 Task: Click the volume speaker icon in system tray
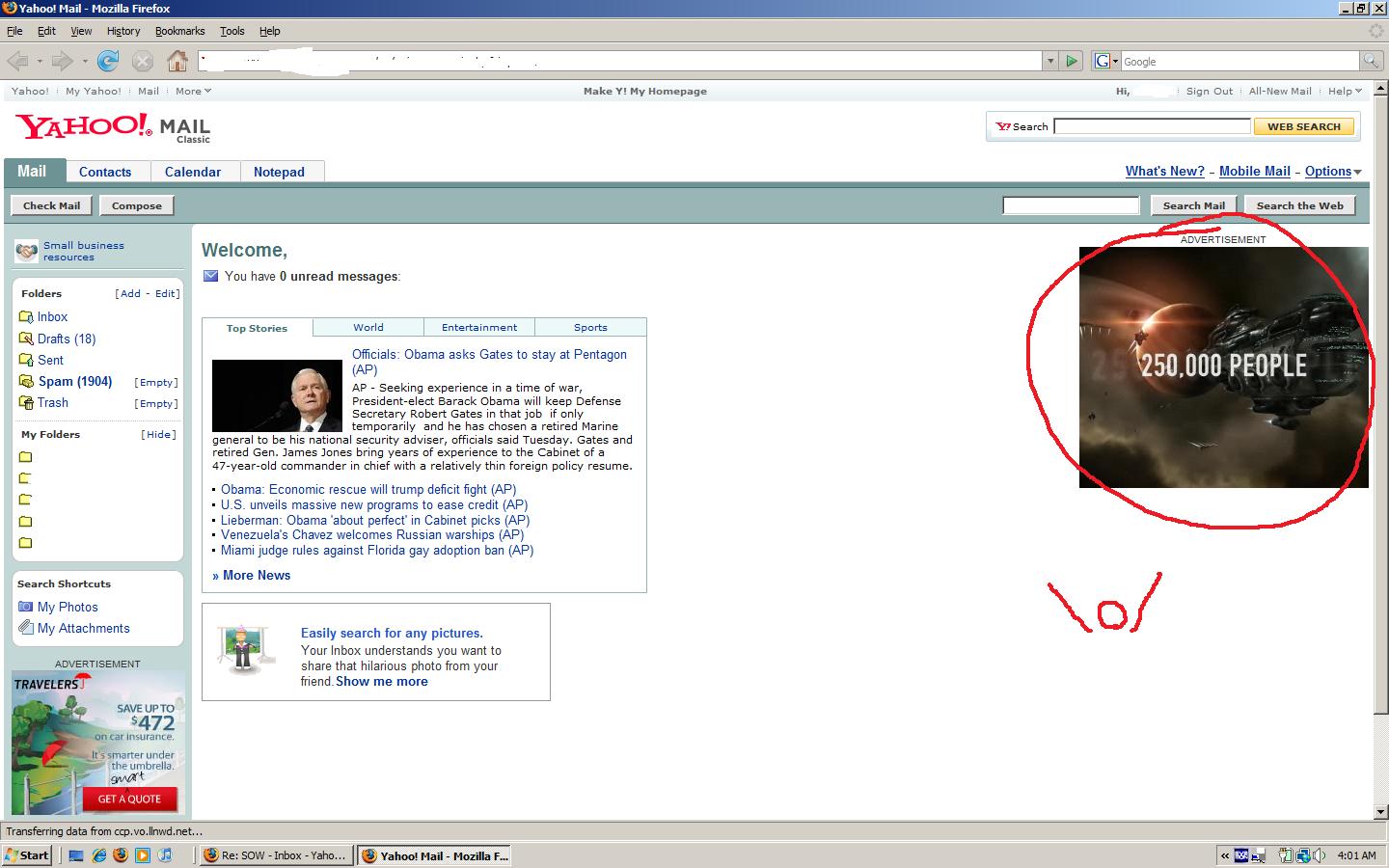1319,854
